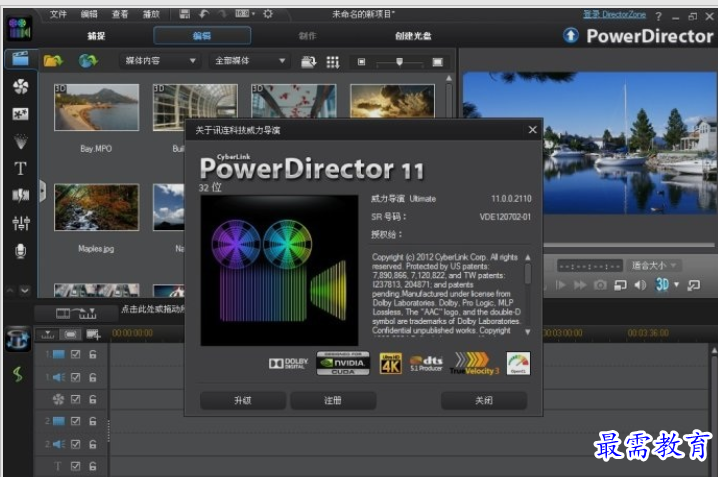Toggle title track enable checkbox

click(76, 466)
